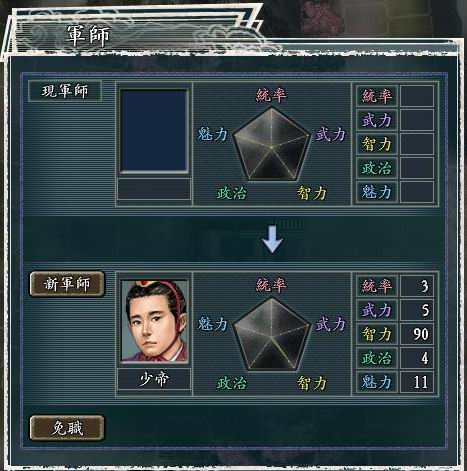Click the empty current strategist portrait
The height and width of the screenshot is (471, 467).
tap(154, 131)
